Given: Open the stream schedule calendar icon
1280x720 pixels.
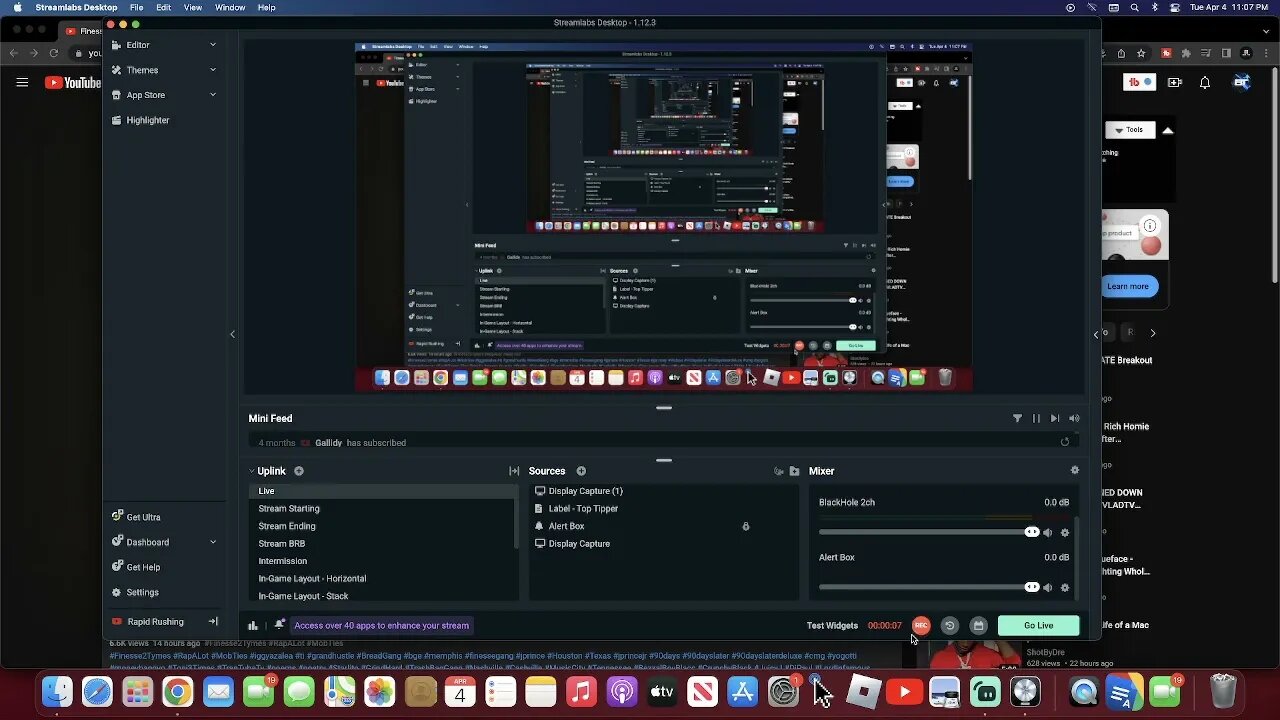Looking at the screenshot, I should pos(978,626).
